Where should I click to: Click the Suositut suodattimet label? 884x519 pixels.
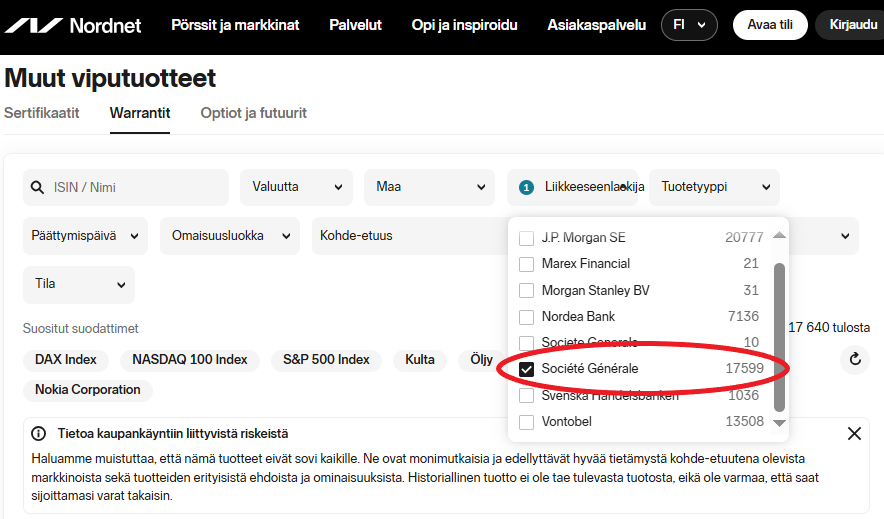pos(81,329)
